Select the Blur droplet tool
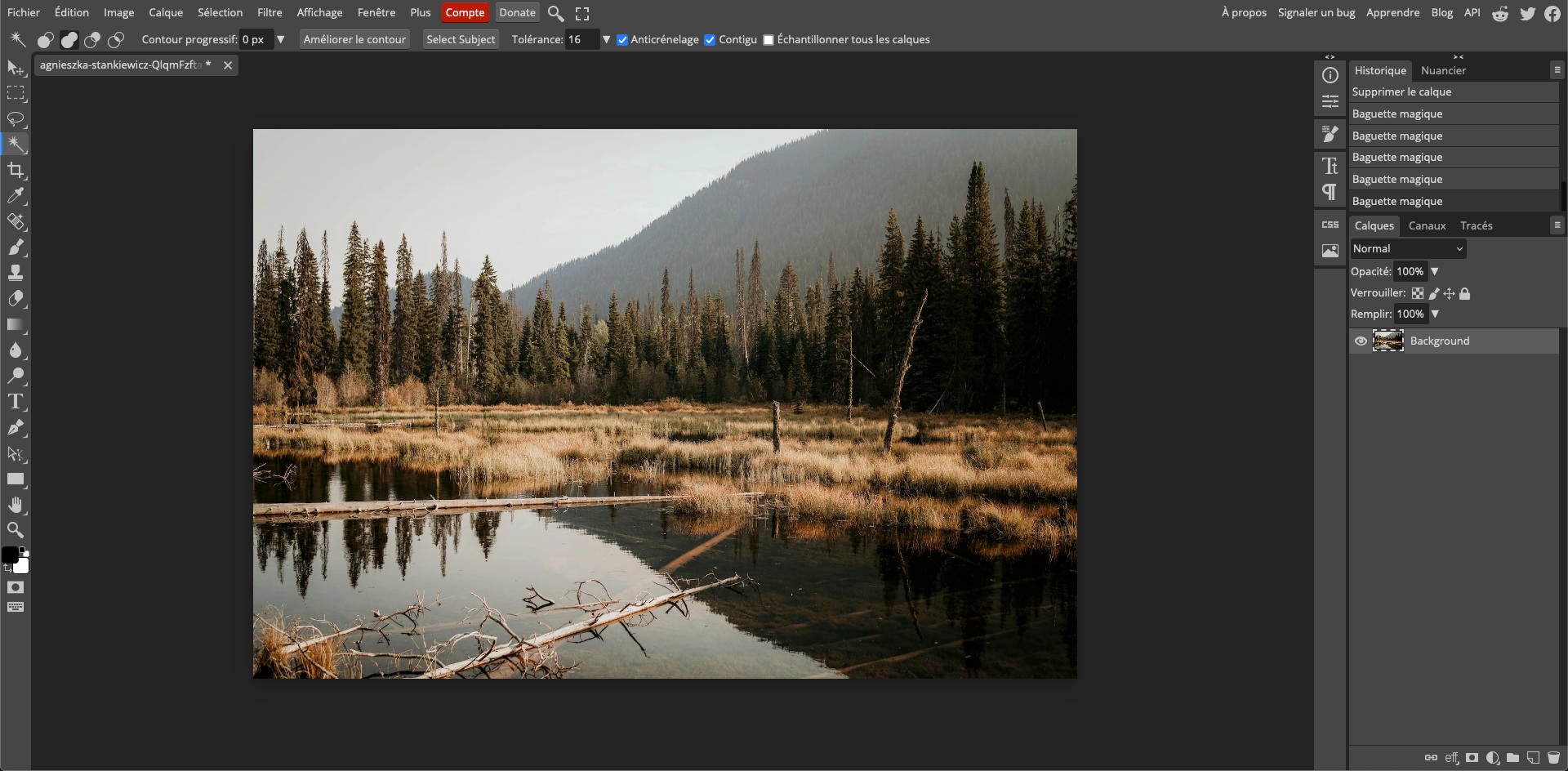Screen dimensions: 1568x771 click(x=16, y=350)
